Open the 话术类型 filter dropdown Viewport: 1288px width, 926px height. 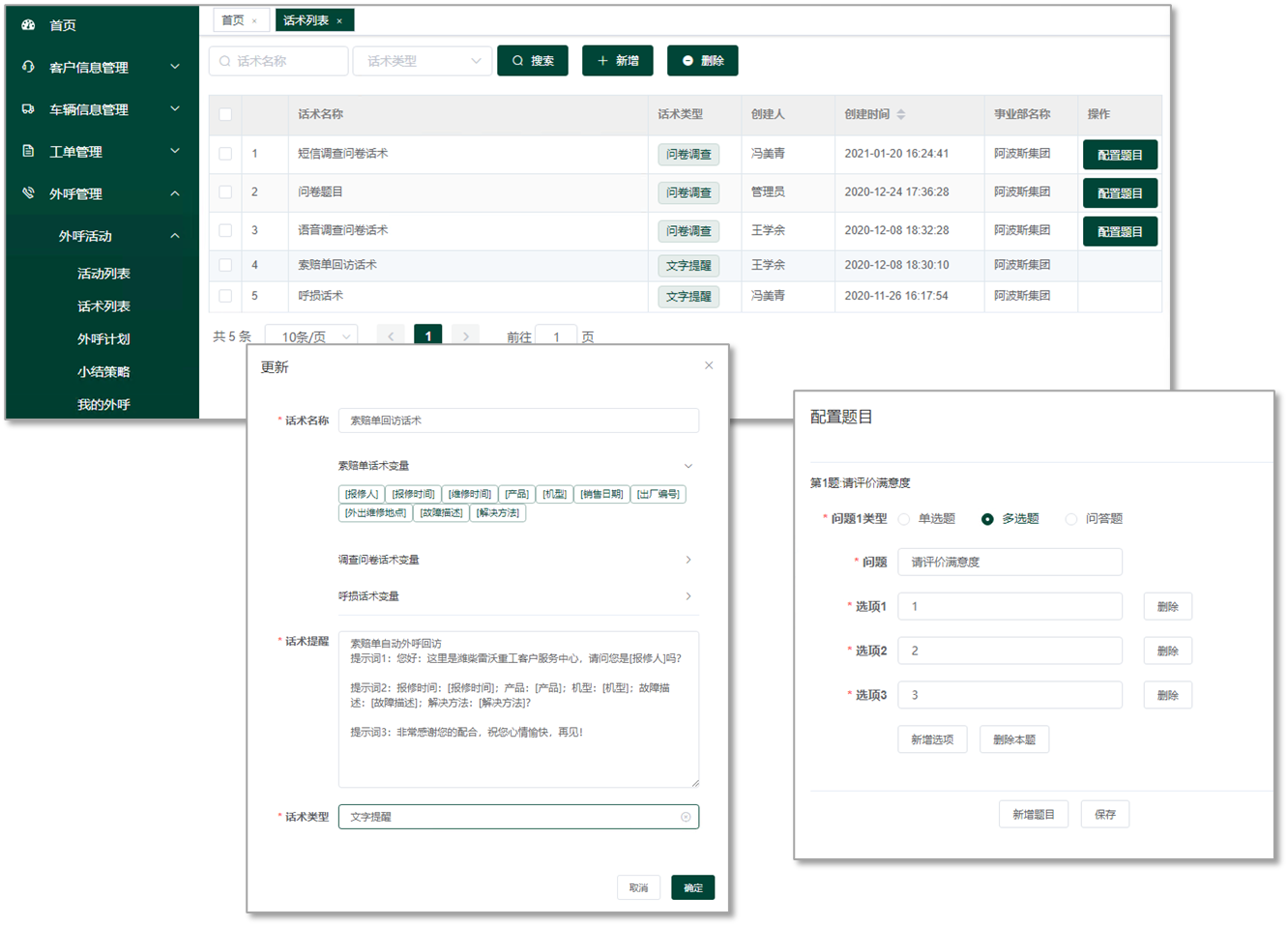click(422, 61)
